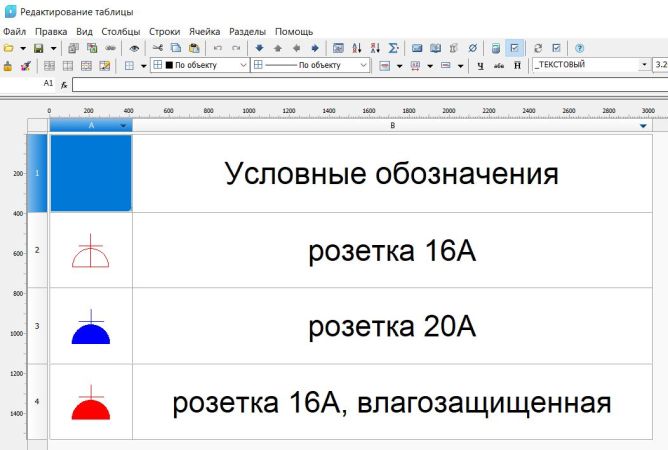Select row 4 header

[x=37, y=401]
